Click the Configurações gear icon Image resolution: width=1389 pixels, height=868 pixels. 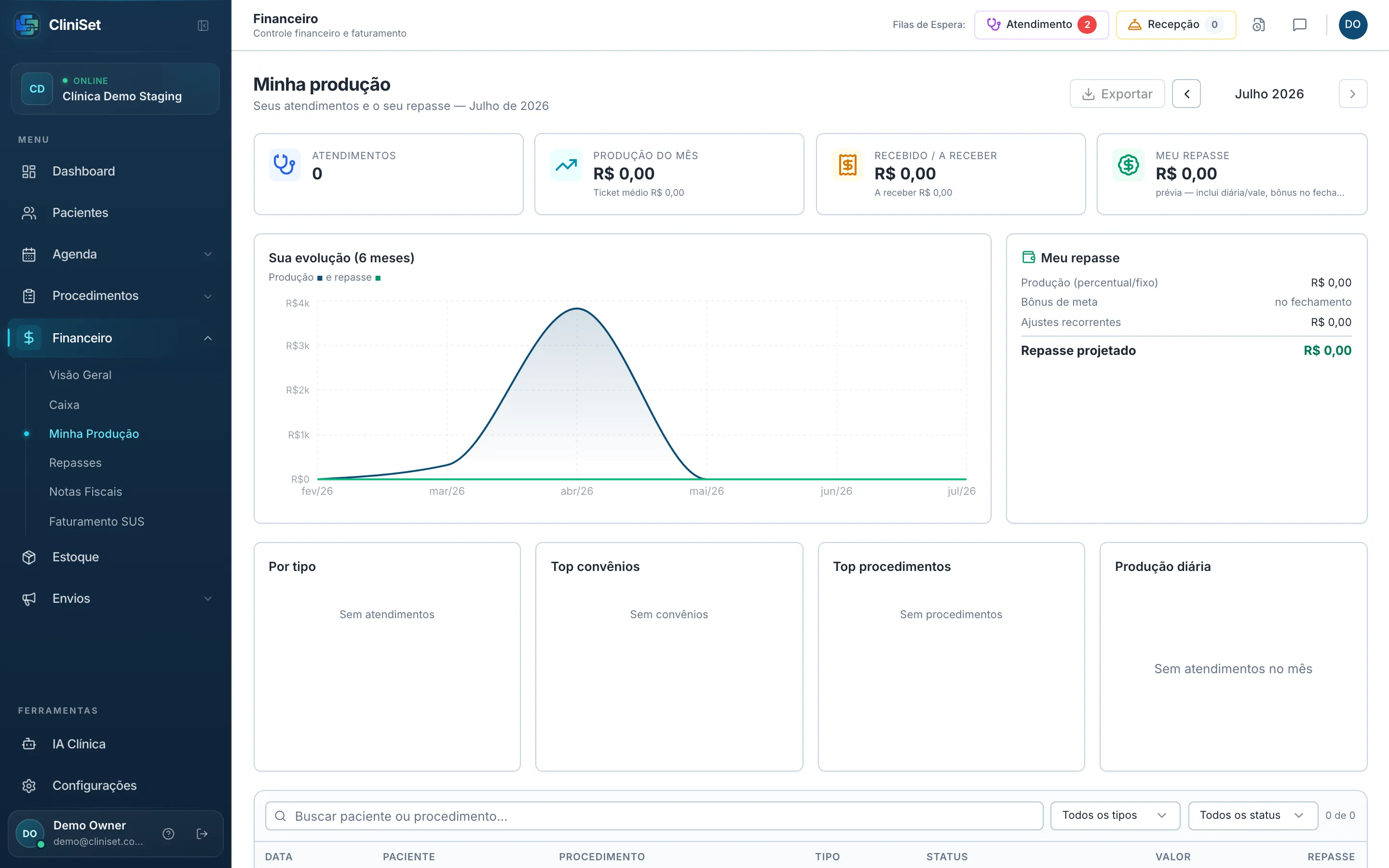click(x=29, y=786)
